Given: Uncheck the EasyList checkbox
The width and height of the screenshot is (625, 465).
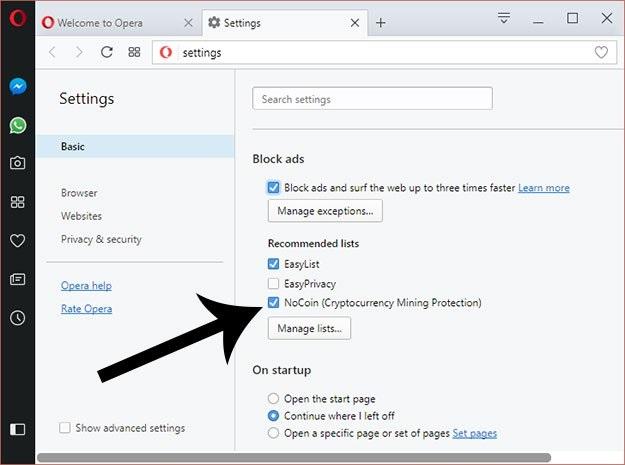Looking at the screenshot, I should point(274,265).
